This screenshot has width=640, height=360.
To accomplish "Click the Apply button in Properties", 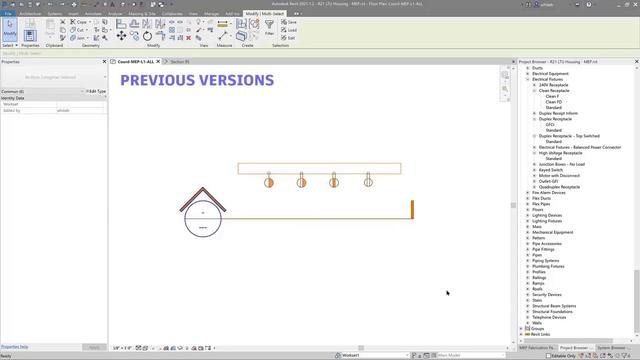I will point(94,347).
